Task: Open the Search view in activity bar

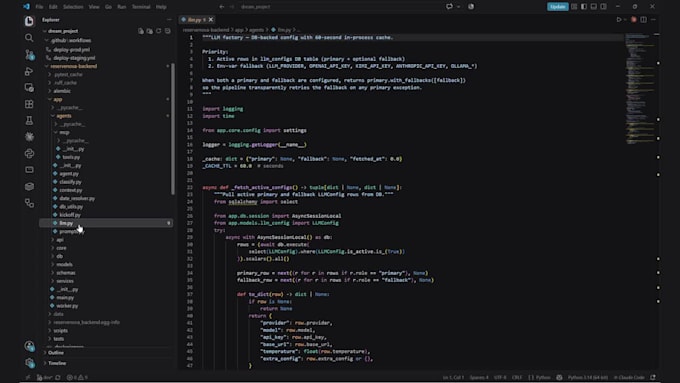Action: coord(29,38)
